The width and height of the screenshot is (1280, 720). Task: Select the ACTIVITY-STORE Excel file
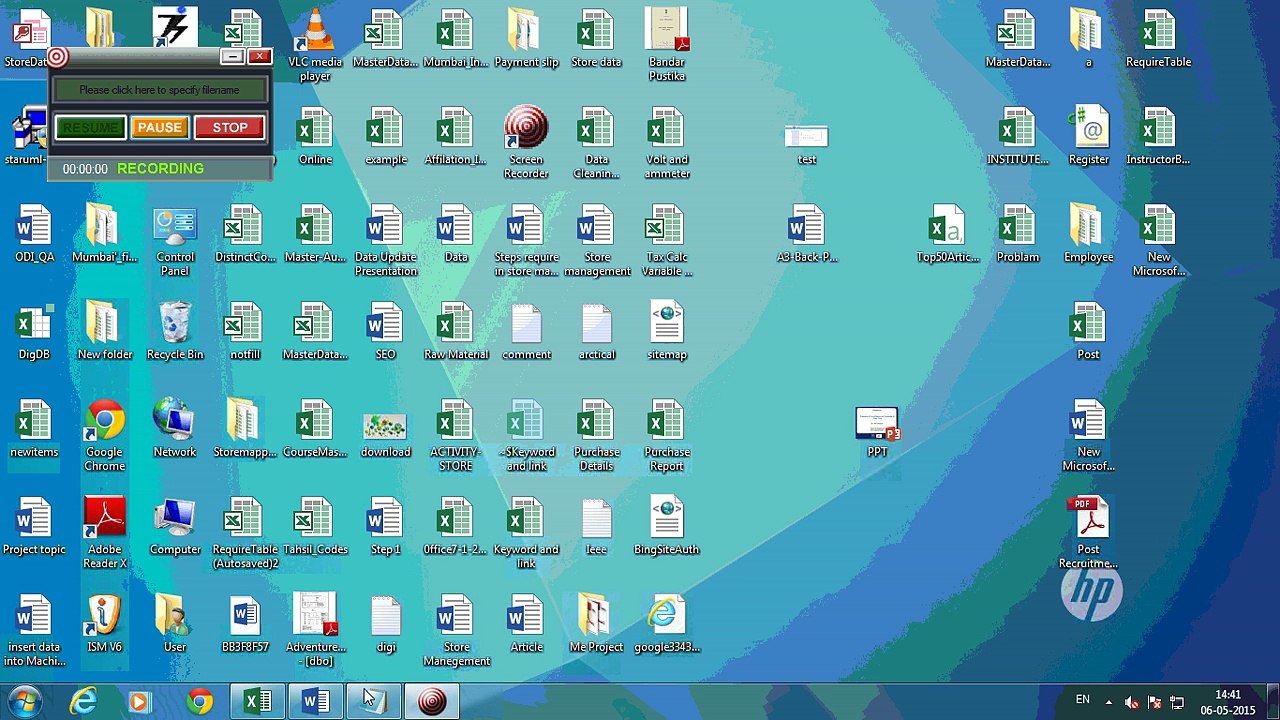pyautogui.click(x=456, y=436)
